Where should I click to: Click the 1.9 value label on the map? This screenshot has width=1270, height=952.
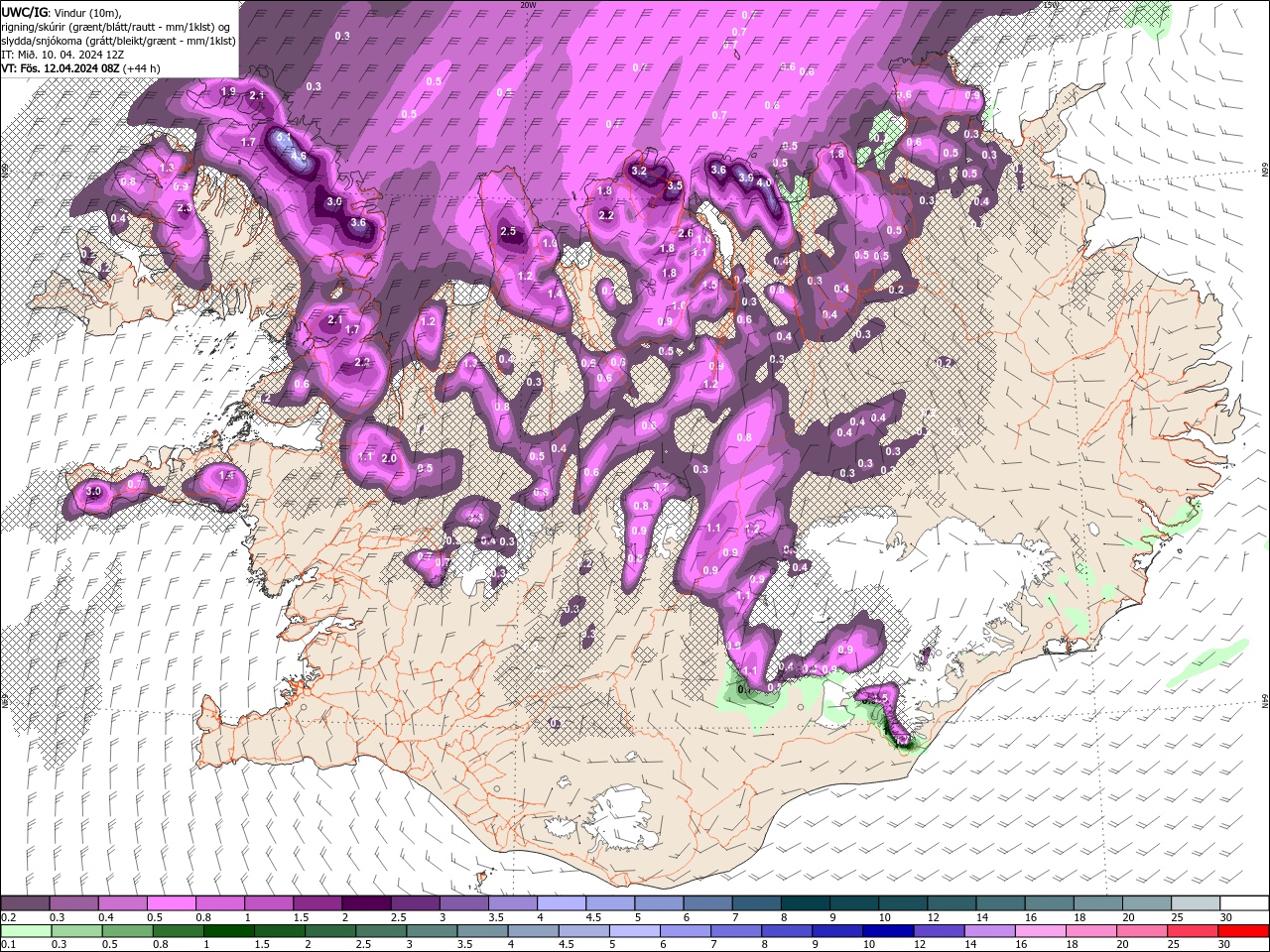[x=228, y=91]
